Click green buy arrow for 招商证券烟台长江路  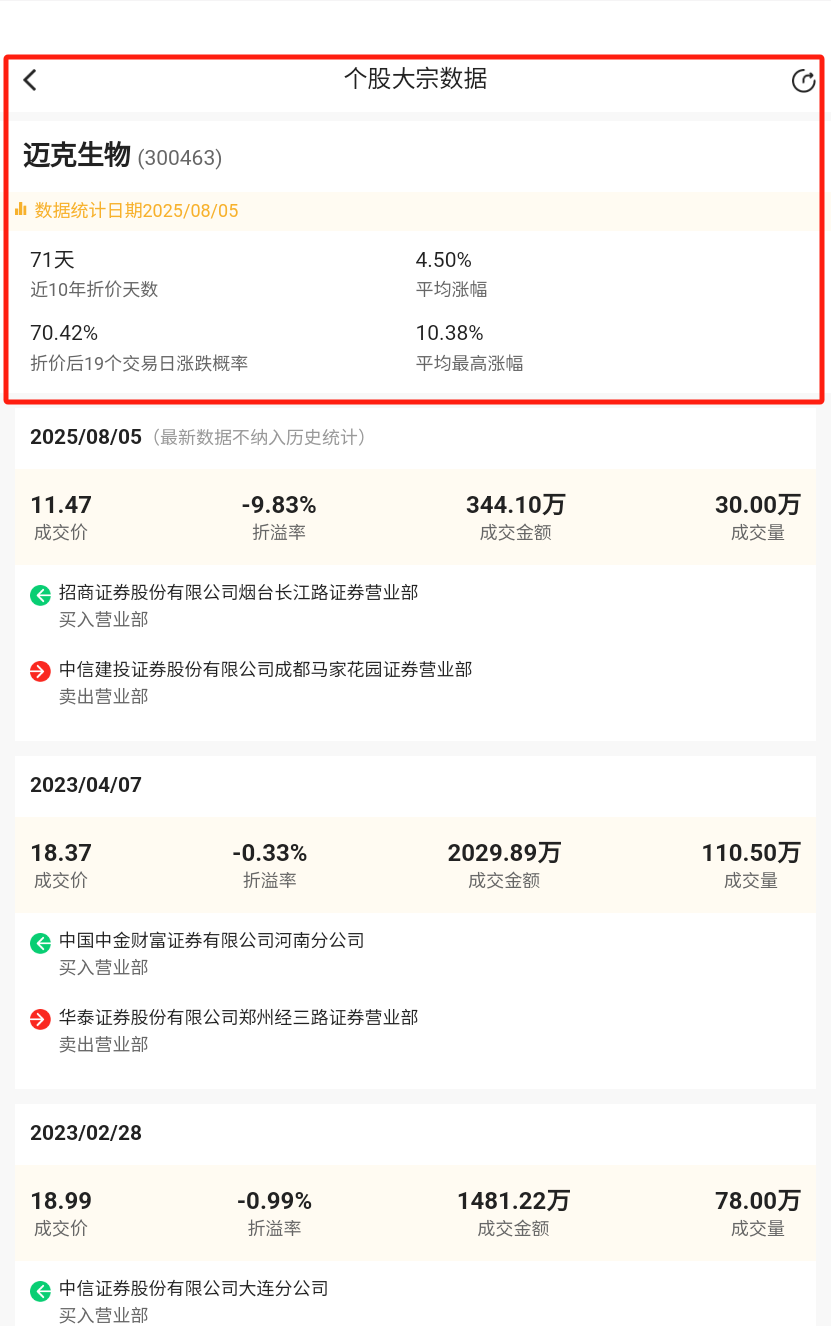click(x=40, y=596)
